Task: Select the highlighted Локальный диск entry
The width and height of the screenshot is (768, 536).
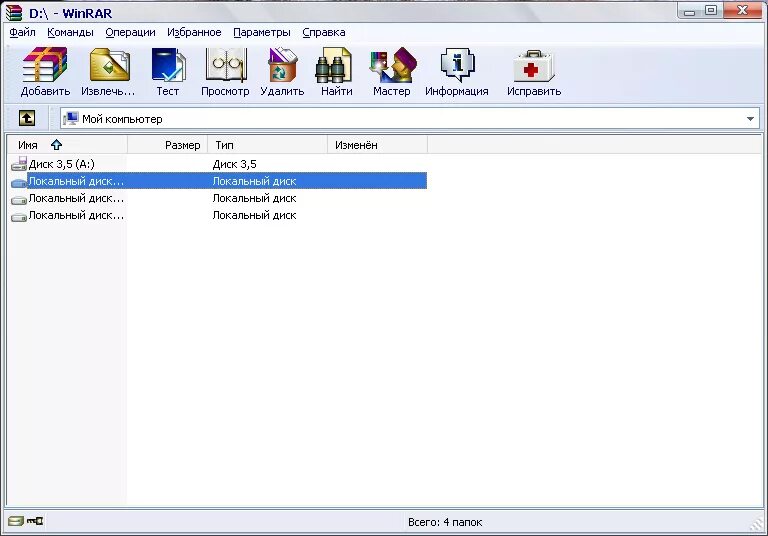Action: [218, 181]
